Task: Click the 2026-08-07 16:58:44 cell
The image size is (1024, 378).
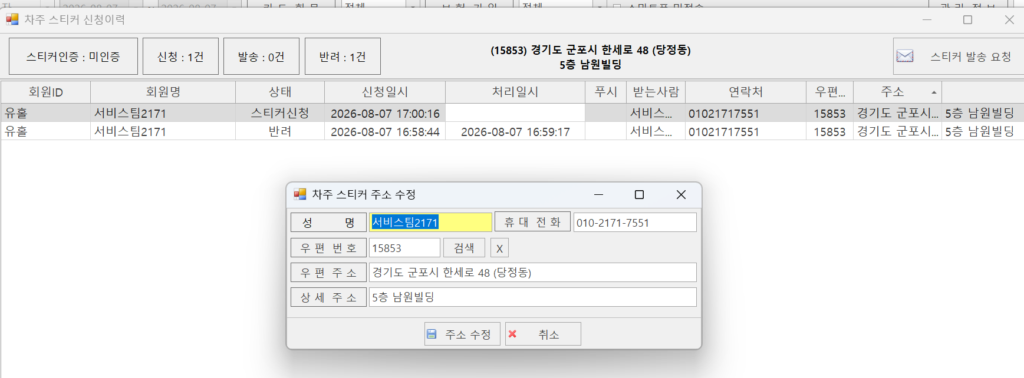Action: [385, 131]
